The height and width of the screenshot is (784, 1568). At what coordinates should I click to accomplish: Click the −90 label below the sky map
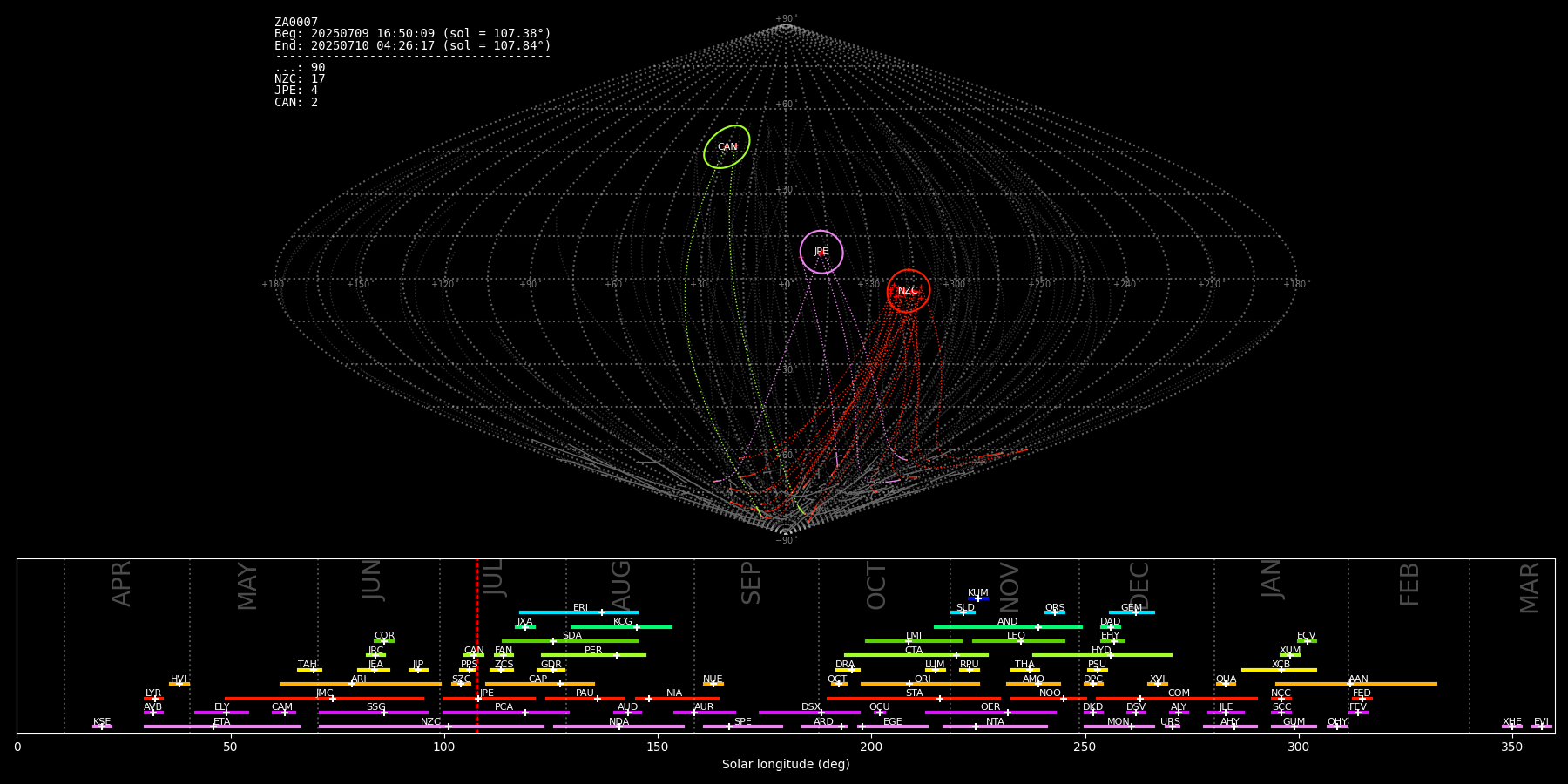pos(785,541)
